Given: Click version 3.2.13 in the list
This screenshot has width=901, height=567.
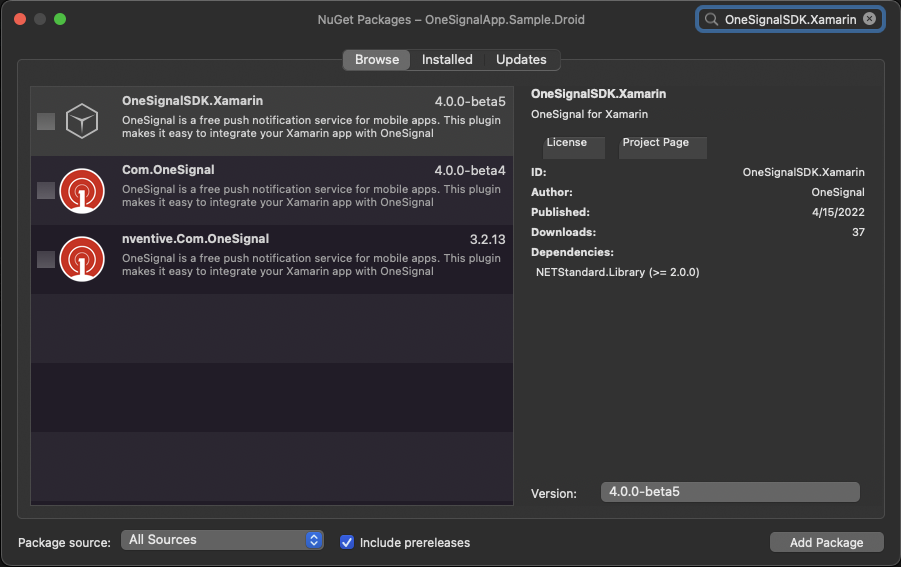Looking at the screenshot, I should point(488,240).
